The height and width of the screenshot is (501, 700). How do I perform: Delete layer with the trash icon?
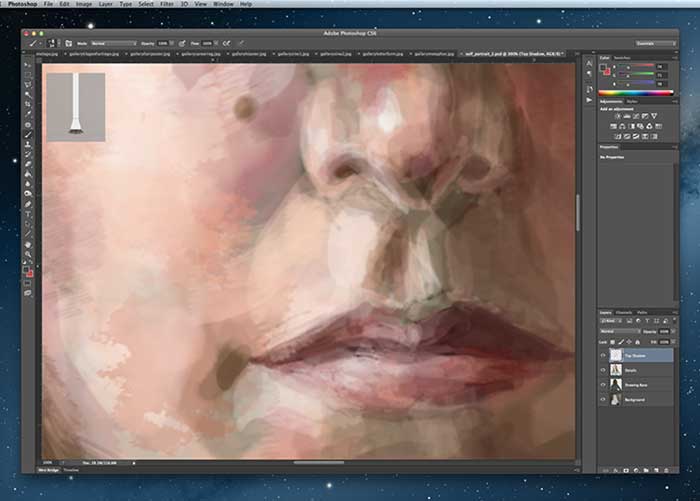pos(666,470)
